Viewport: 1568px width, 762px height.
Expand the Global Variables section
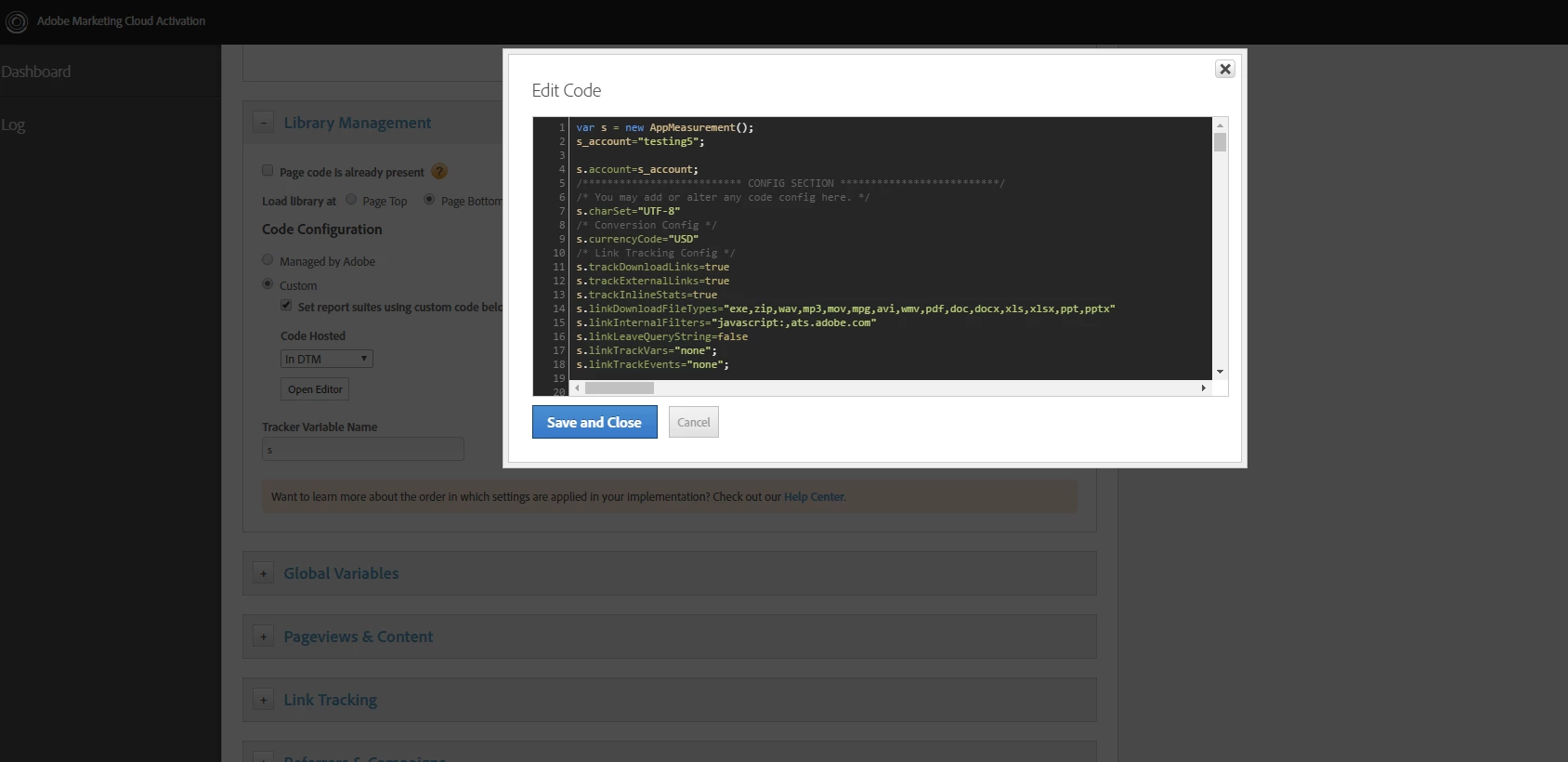point(263,573)
